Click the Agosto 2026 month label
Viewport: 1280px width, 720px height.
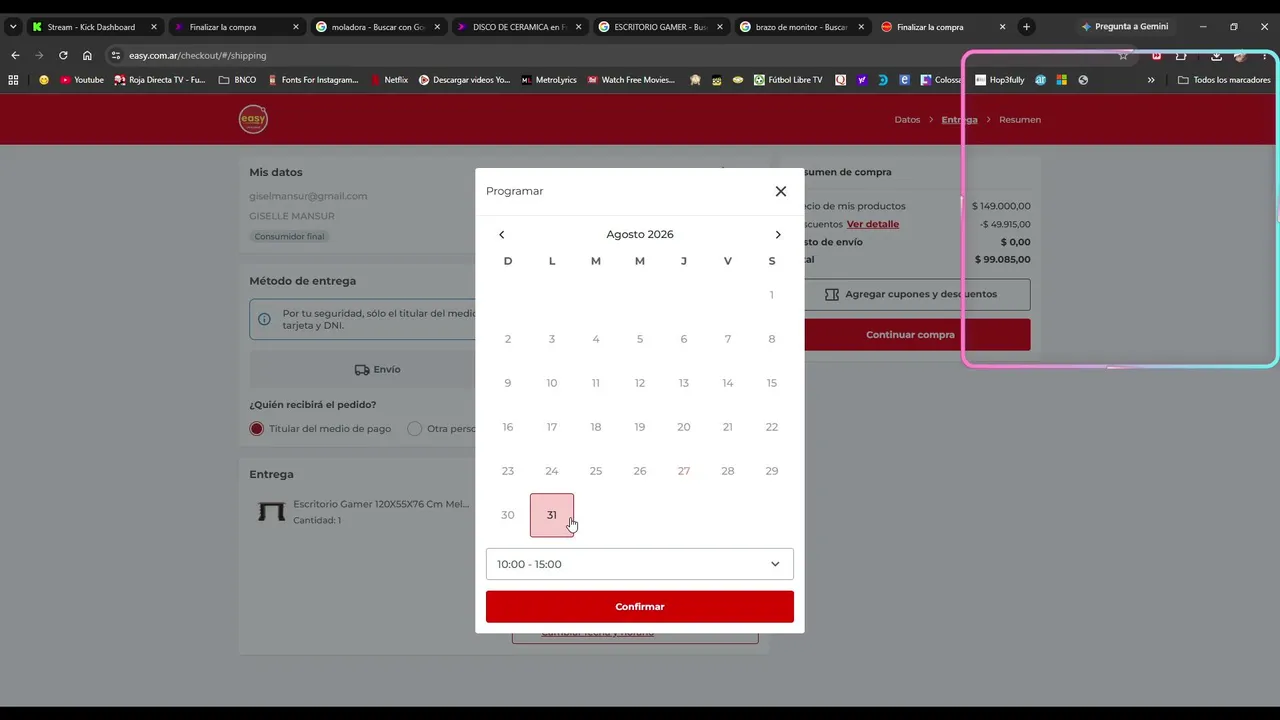click(x=640, y=234)
